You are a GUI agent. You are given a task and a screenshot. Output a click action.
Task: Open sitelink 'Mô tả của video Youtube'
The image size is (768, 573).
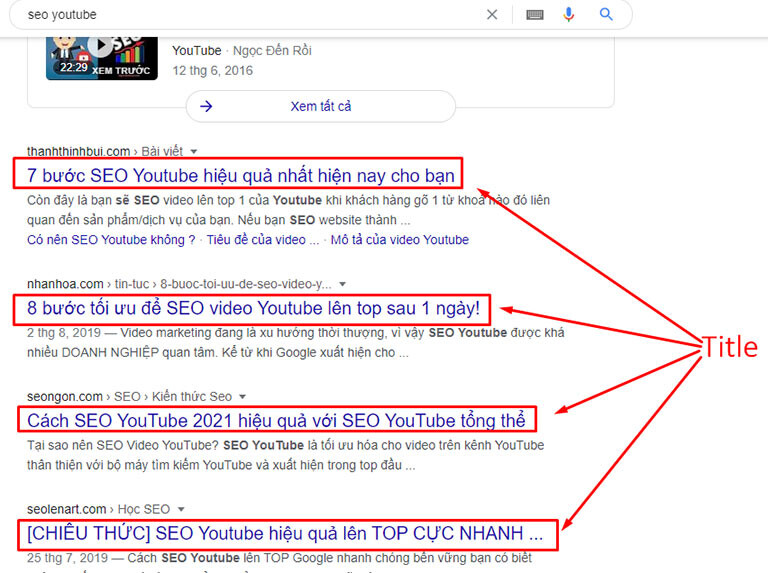click(400, 239)
